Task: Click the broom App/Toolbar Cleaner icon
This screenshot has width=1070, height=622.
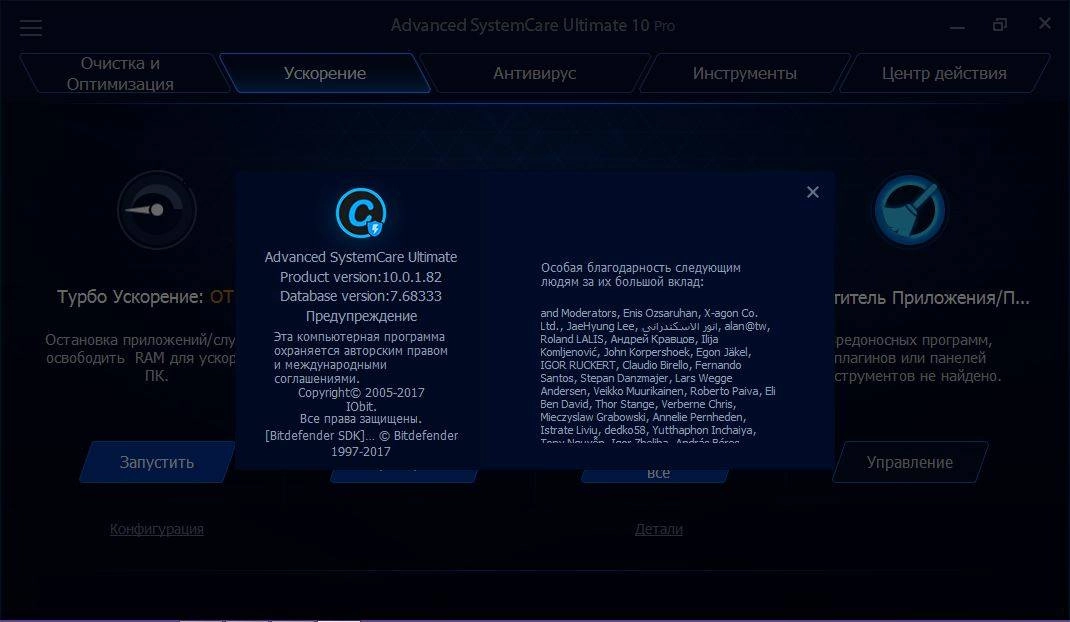Action: coord(909,210)
